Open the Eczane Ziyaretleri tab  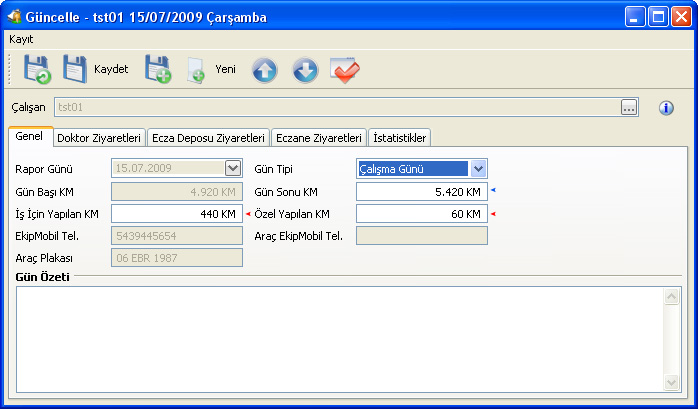tap(318, 138)
